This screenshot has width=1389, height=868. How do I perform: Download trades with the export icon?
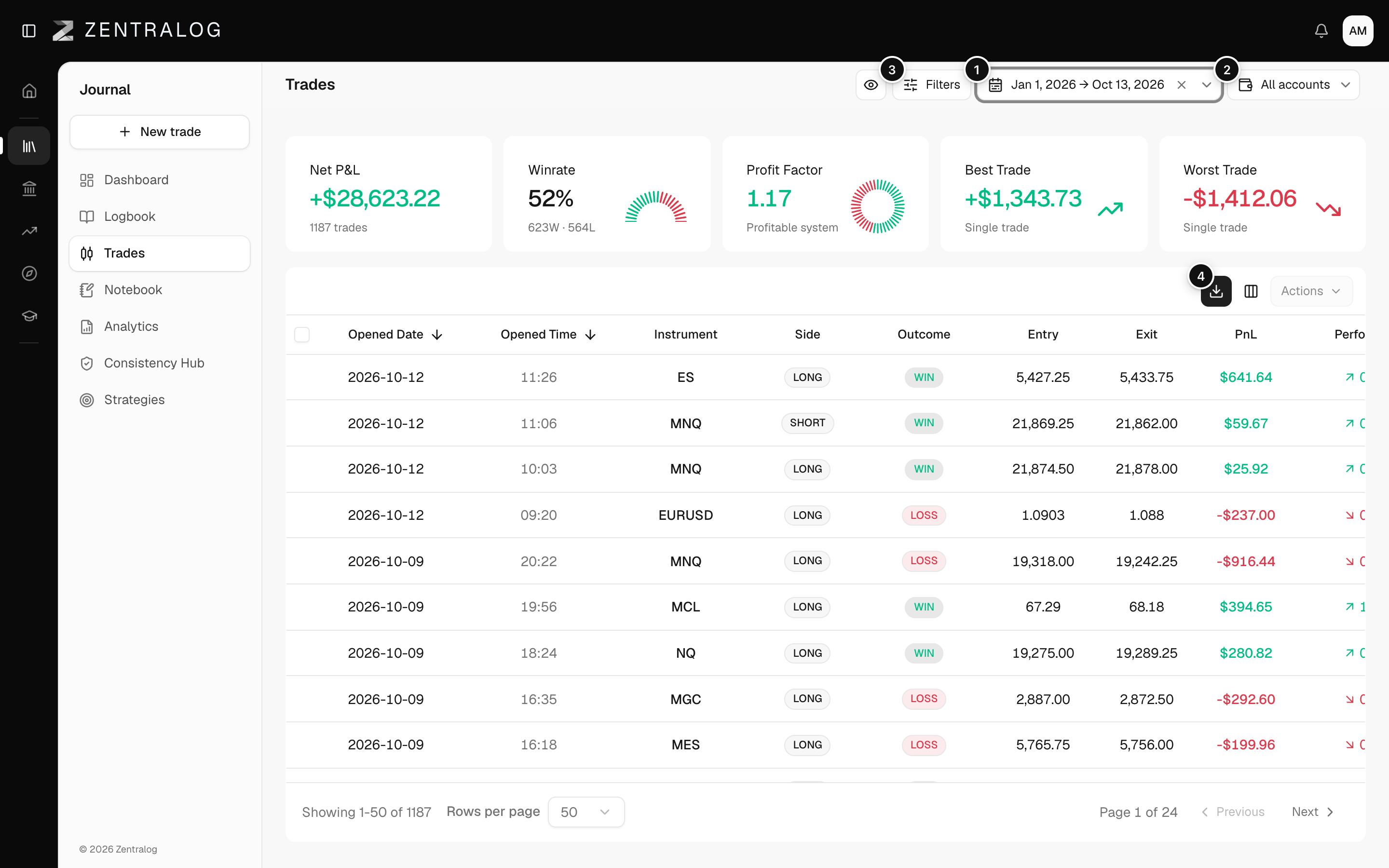1216,291
